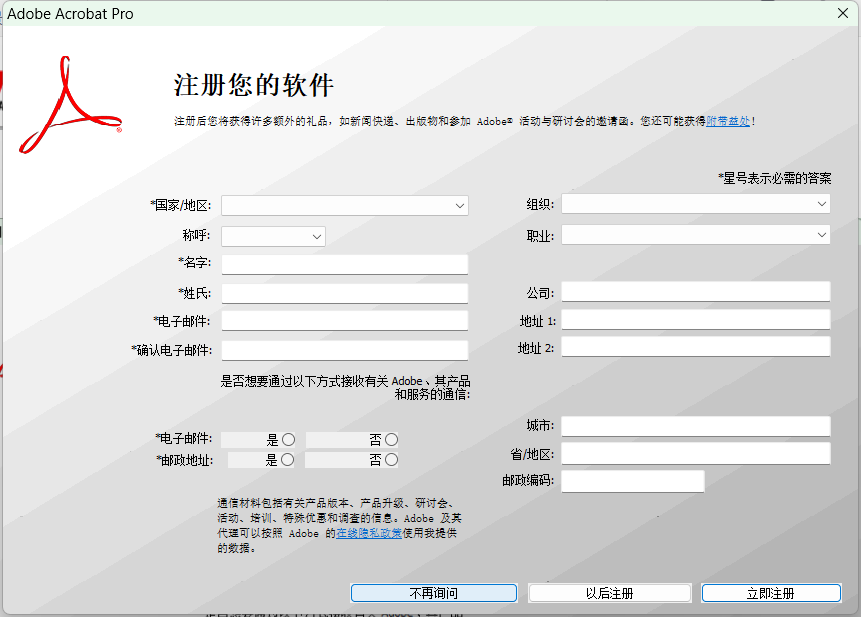861x617 pixels.
Task: Click the 姓氏 last name field
Action: [x=345, y=293]
